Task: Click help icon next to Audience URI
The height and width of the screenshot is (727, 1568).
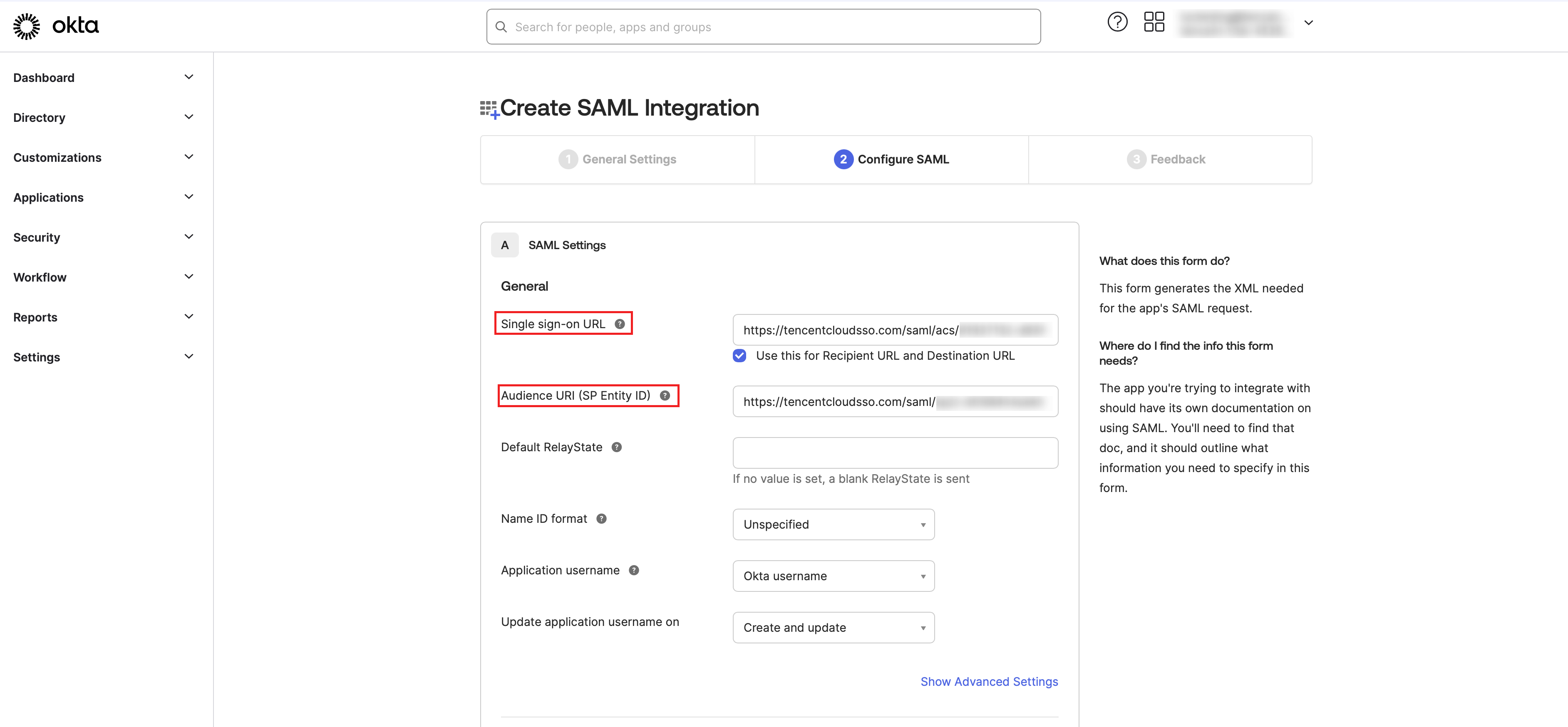Action: click(665, 396)
